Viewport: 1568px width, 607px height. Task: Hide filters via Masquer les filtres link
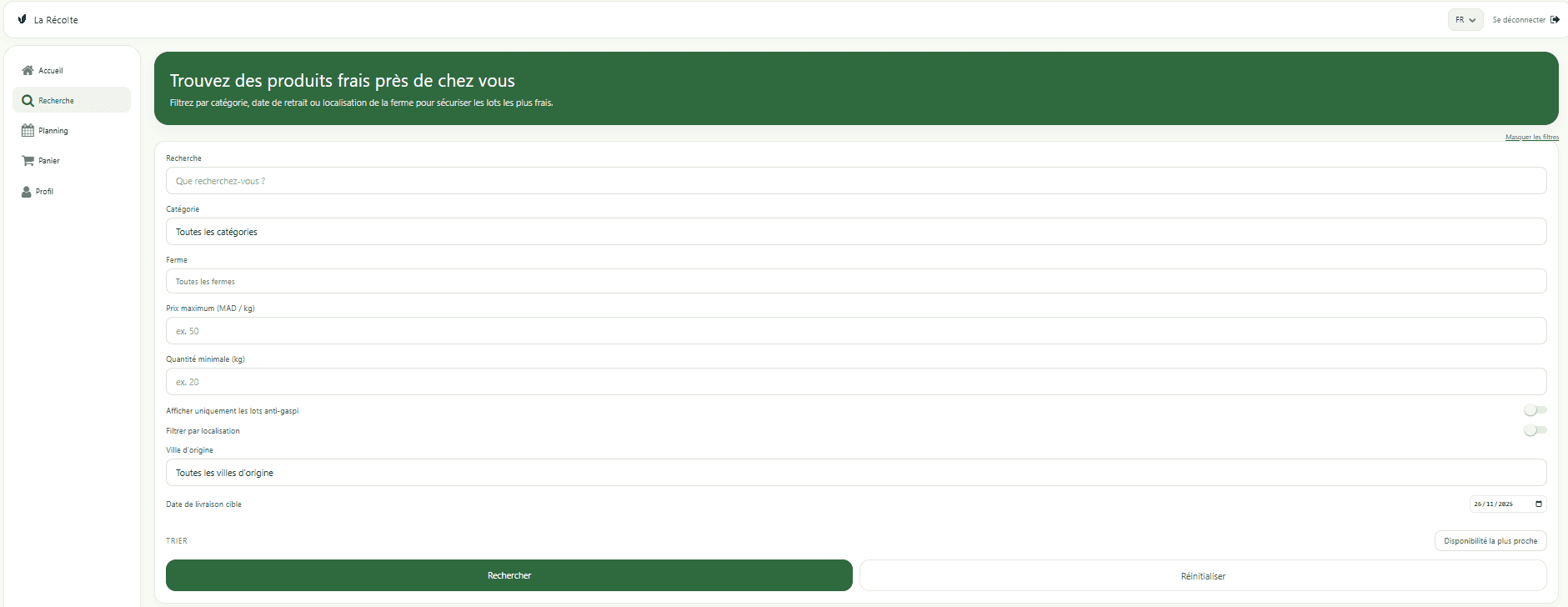coord(1531,137)
